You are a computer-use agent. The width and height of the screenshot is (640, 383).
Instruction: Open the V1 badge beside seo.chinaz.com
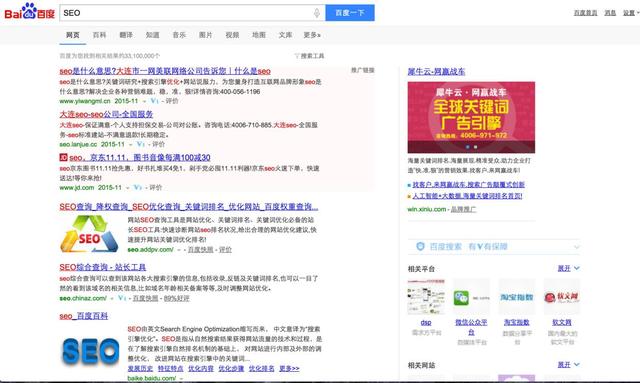(x=122, y=298)
